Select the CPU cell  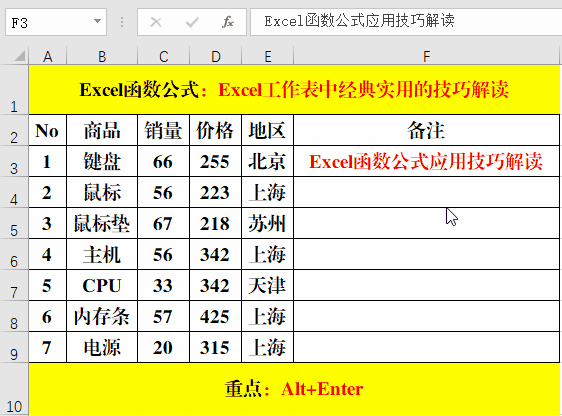(102, 285)
